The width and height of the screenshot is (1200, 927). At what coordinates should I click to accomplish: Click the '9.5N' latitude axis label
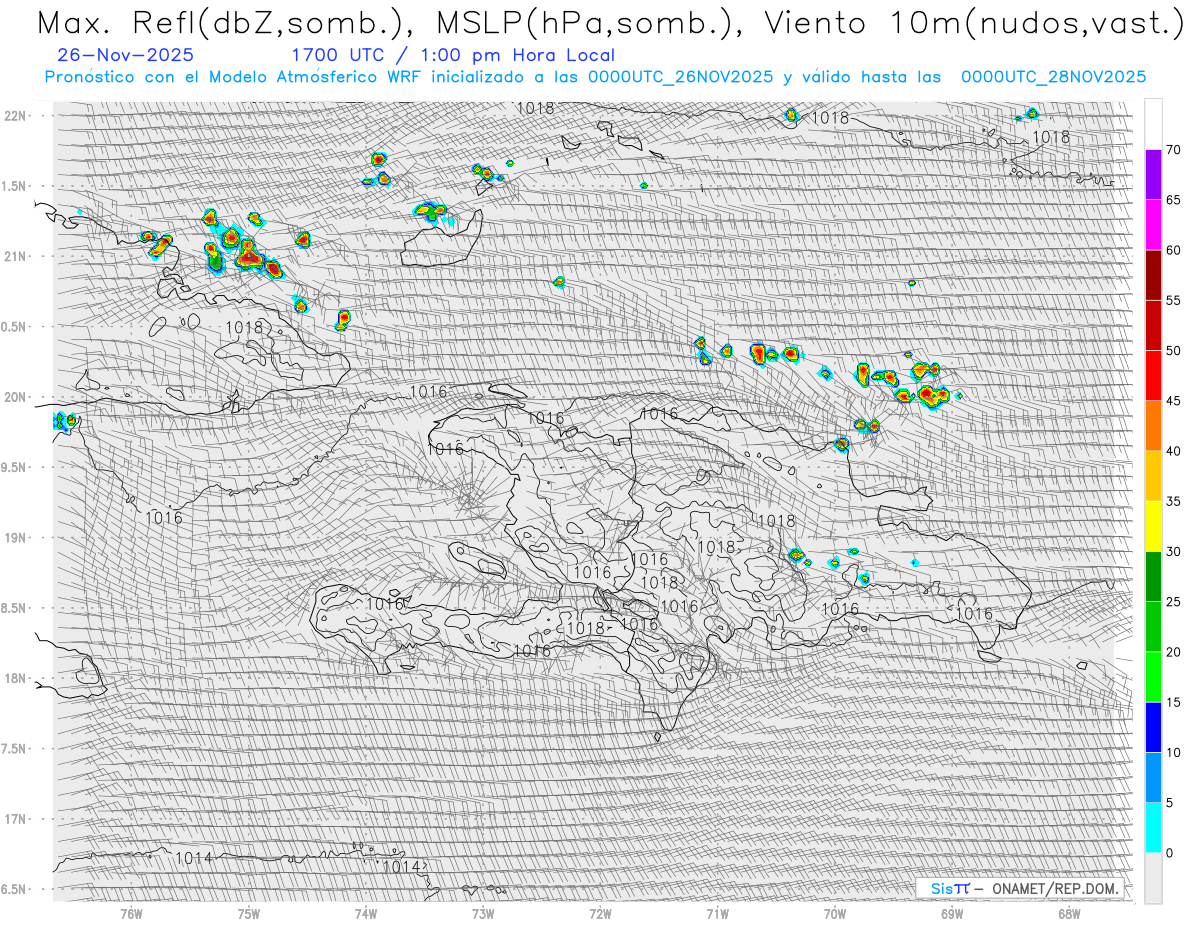click(x=15, y=467)
